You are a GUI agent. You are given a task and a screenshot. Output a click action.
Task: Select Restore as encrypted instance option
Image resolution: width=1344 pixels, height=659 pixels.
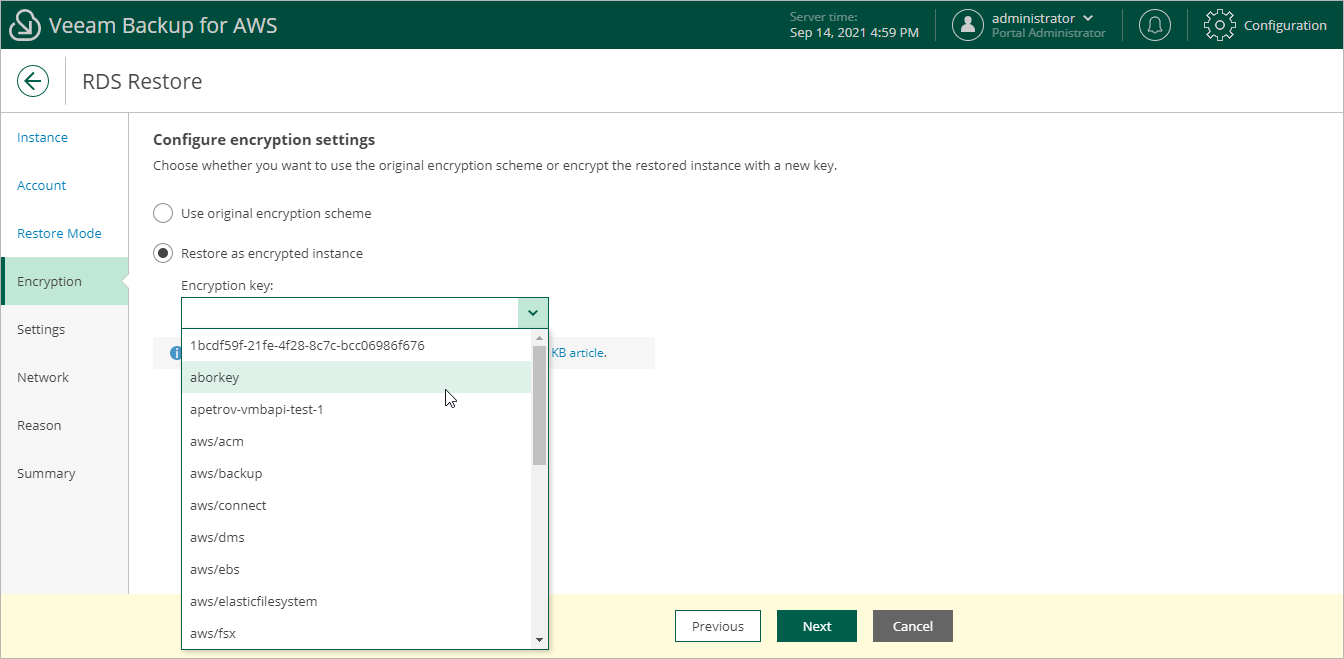point(162,253)
